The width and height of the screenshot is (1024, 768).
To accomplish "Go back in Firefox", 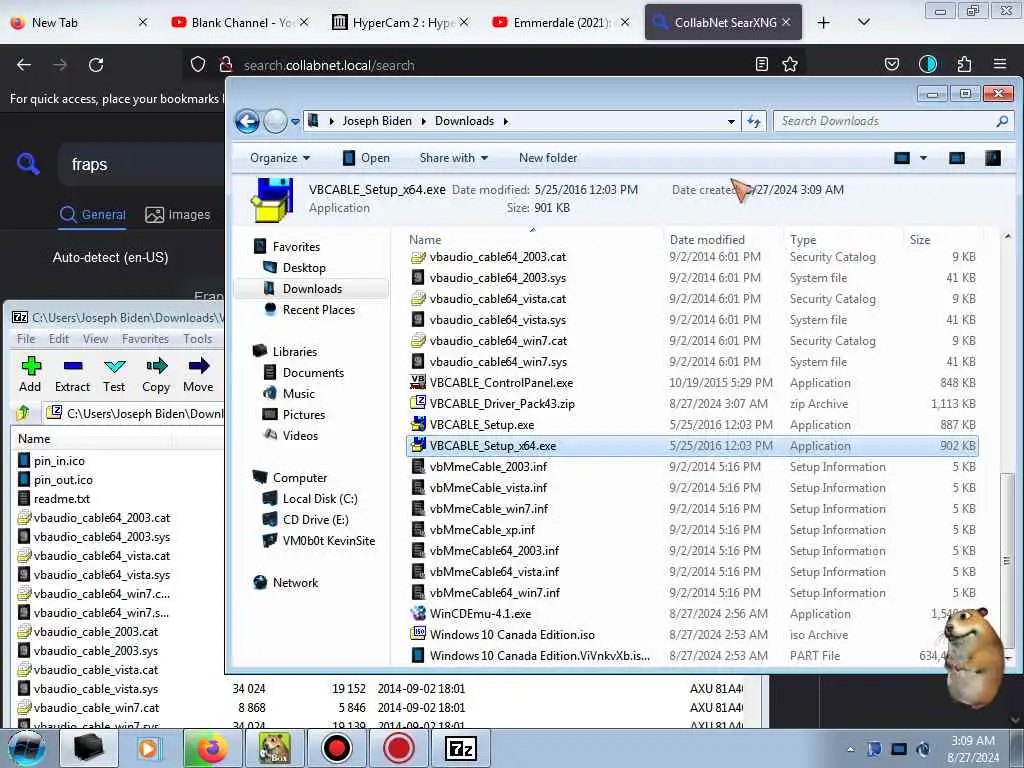I will click(x=24, y=65).
